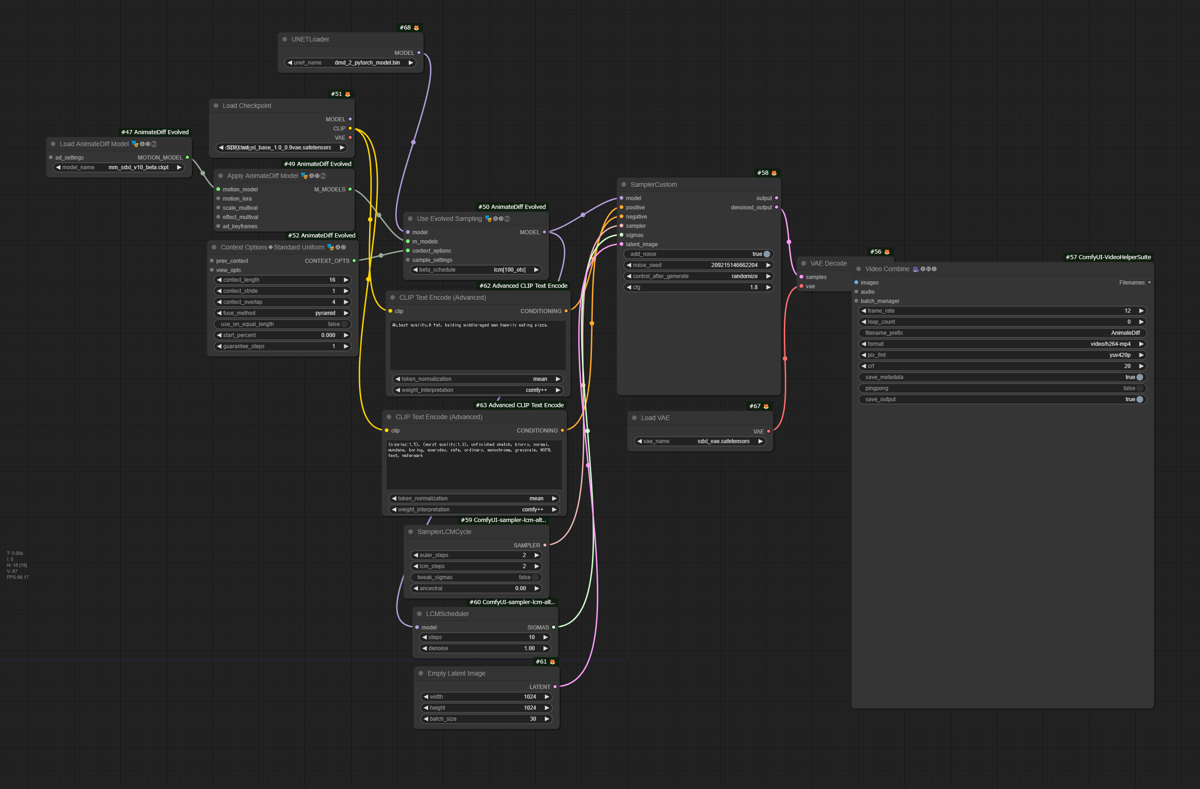Click the Load AnimateDiff Model node title
The height and width of the screenshot is (789, 1200).
point(96,144)
